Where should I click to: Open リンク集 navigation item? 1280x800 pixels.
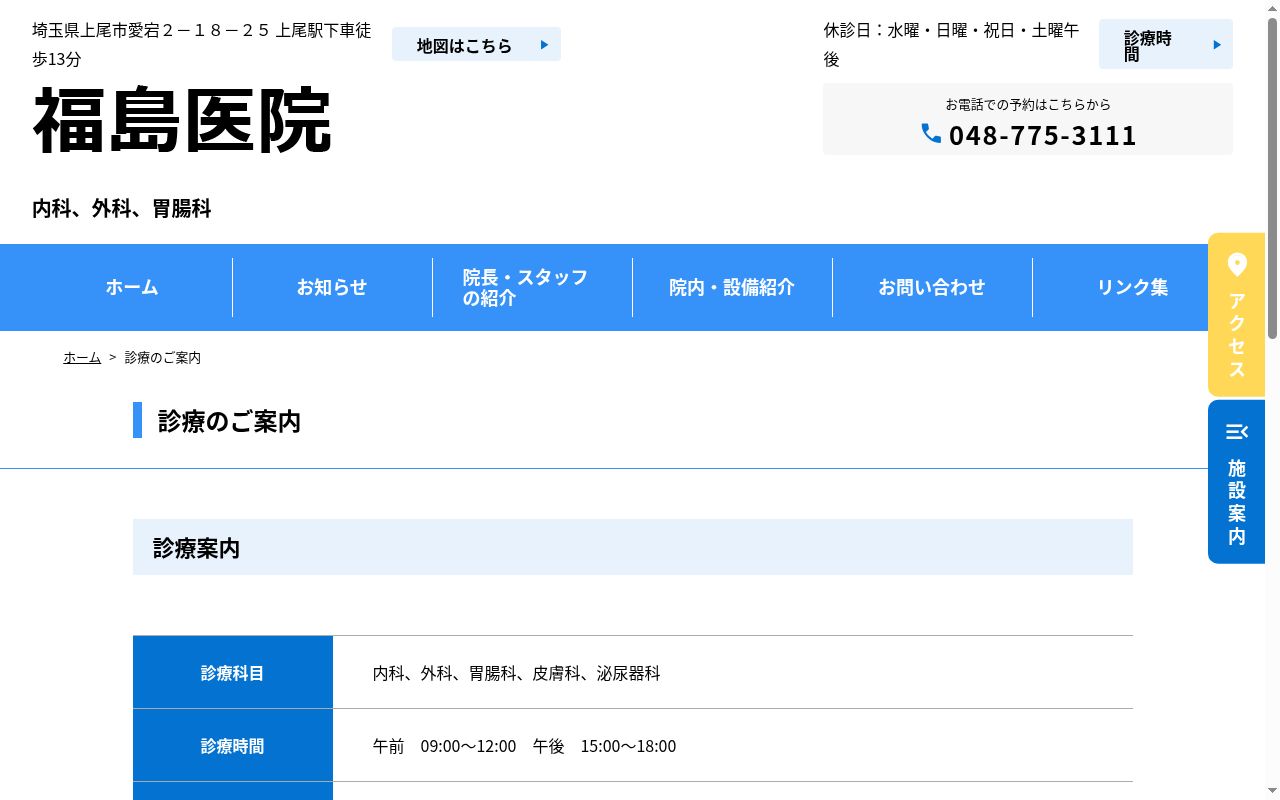click(x=1132, y=288)
